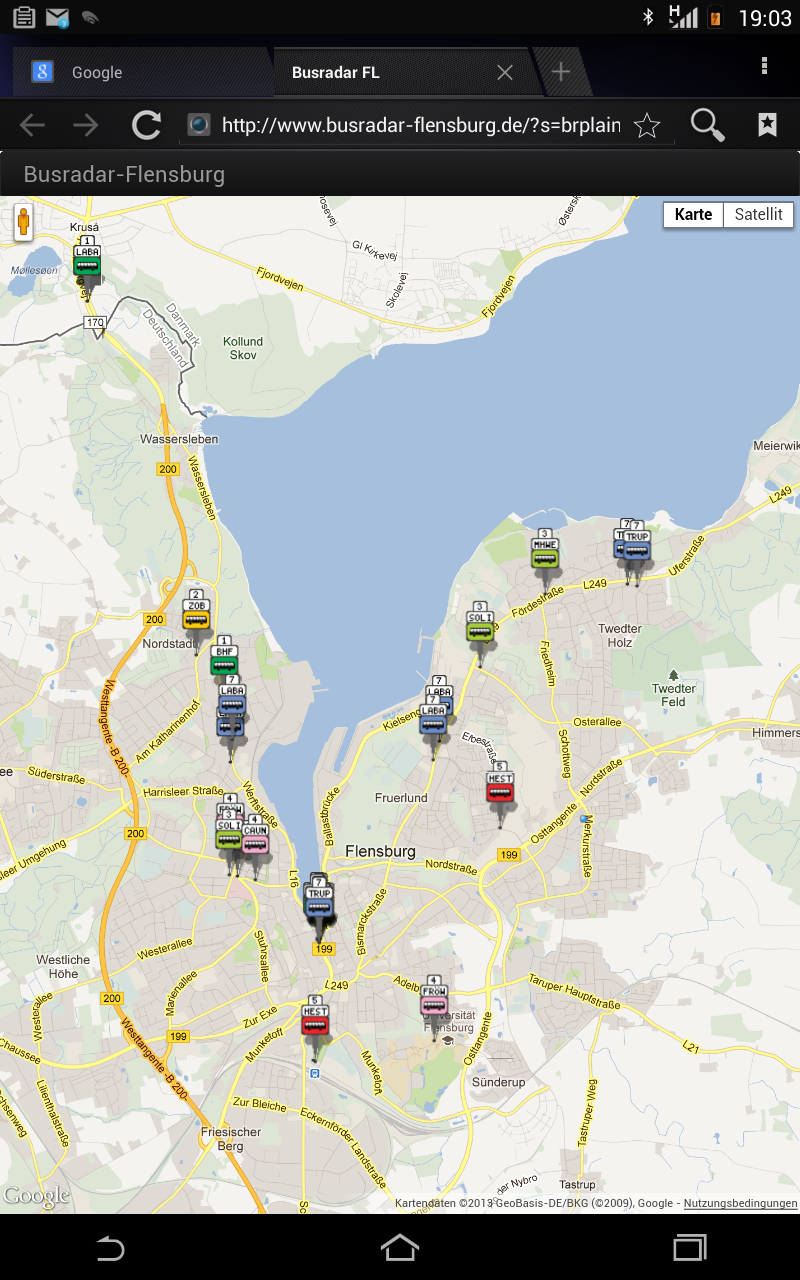
Task: Close the Busradar FL tab
Action: point(505,73)
